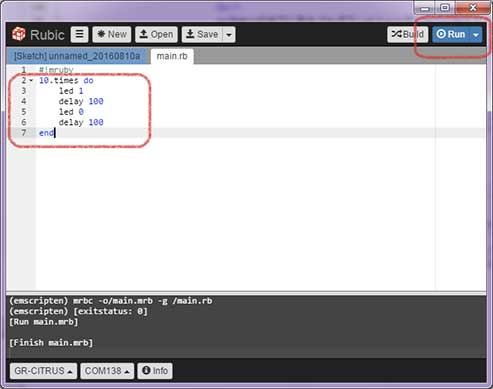Screen dimensions: 493x389
Task: Open the GR-CITRUS board selector
Action: (43, 371)
